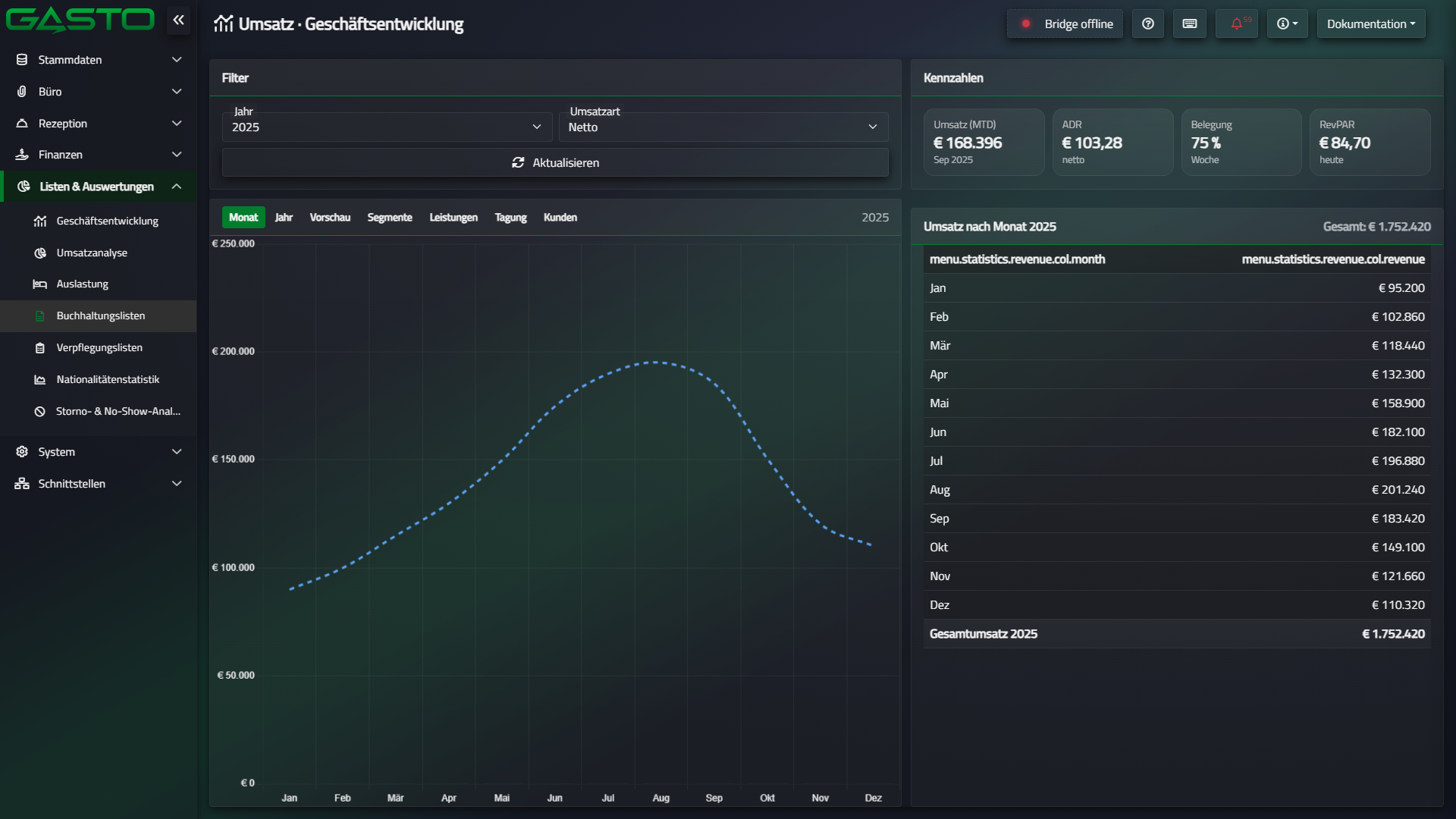Screen dimensions: 1456x819
Task: Switch to the Leistungen tab
Action: [453, 218]
